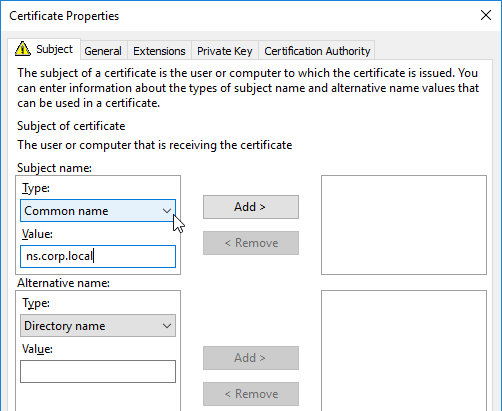
Task: Close the Certificate Properties dialog
Action: [486, 15]
